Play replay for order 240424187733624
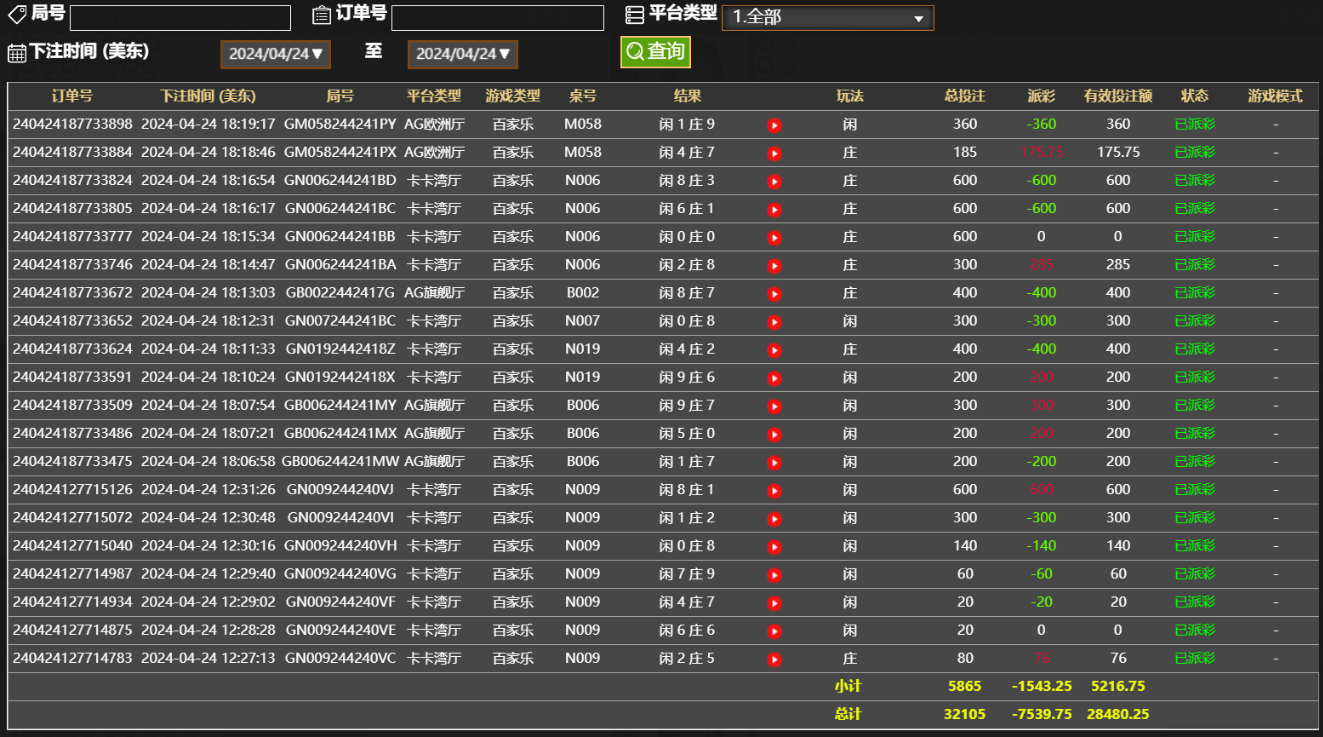The image size is (1323, 737). tap(774, 350)
